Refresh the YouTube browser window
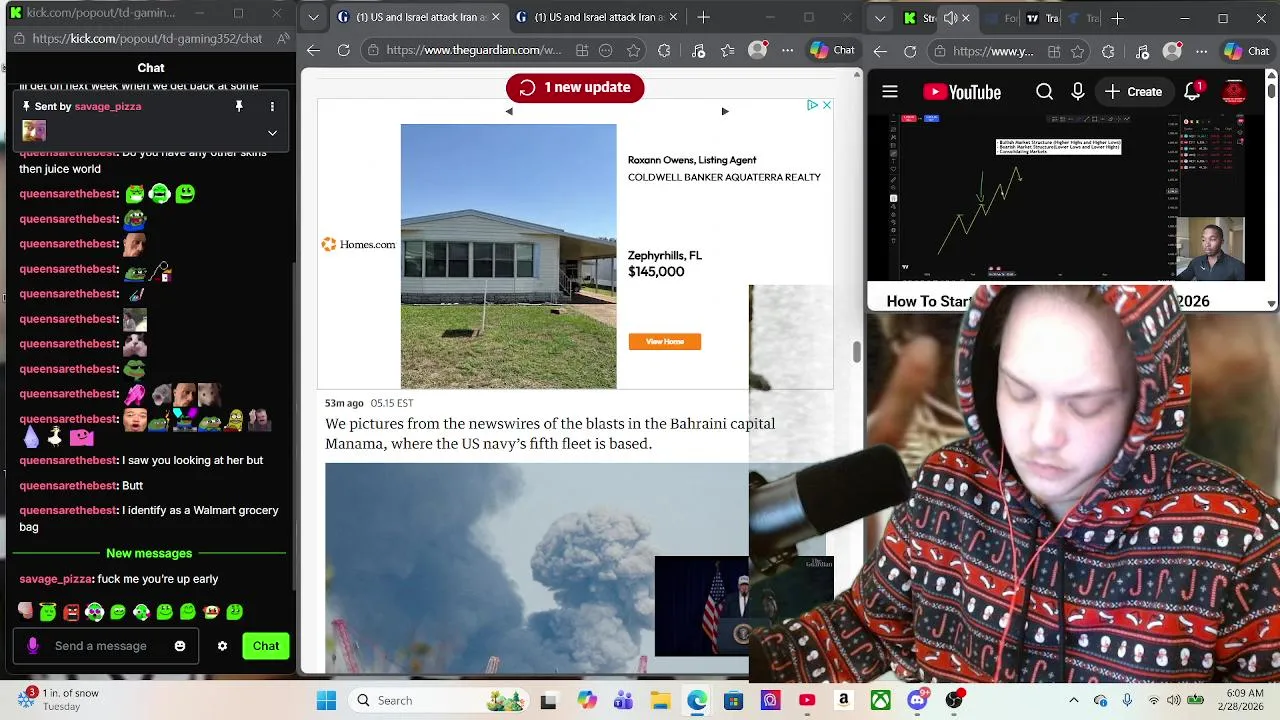This screenshot has width=1280, height=720. pyautogui.click(x=910, y=50)
